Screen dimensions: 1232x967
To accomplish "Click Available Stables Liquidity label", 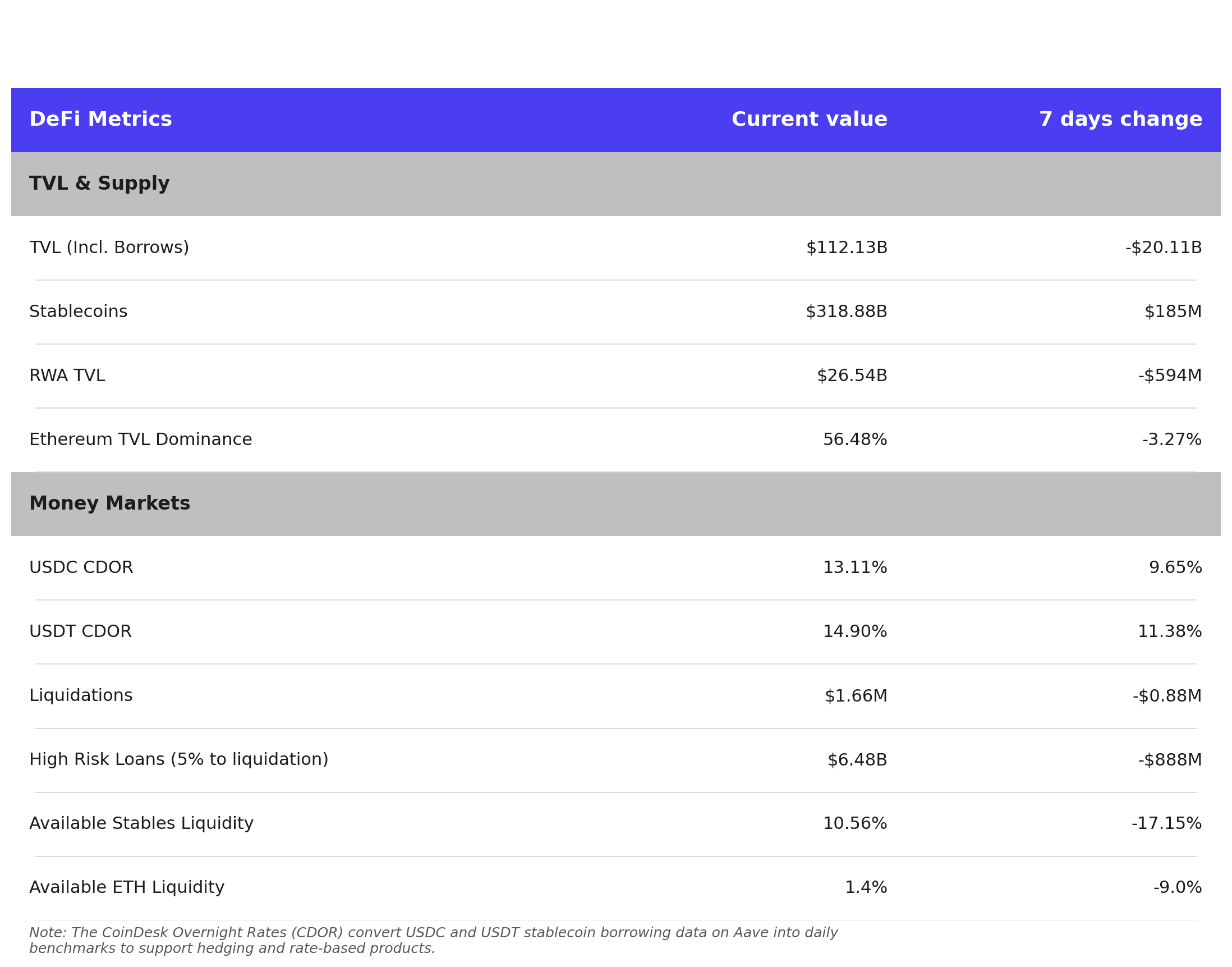I will (x=141, y=823).
